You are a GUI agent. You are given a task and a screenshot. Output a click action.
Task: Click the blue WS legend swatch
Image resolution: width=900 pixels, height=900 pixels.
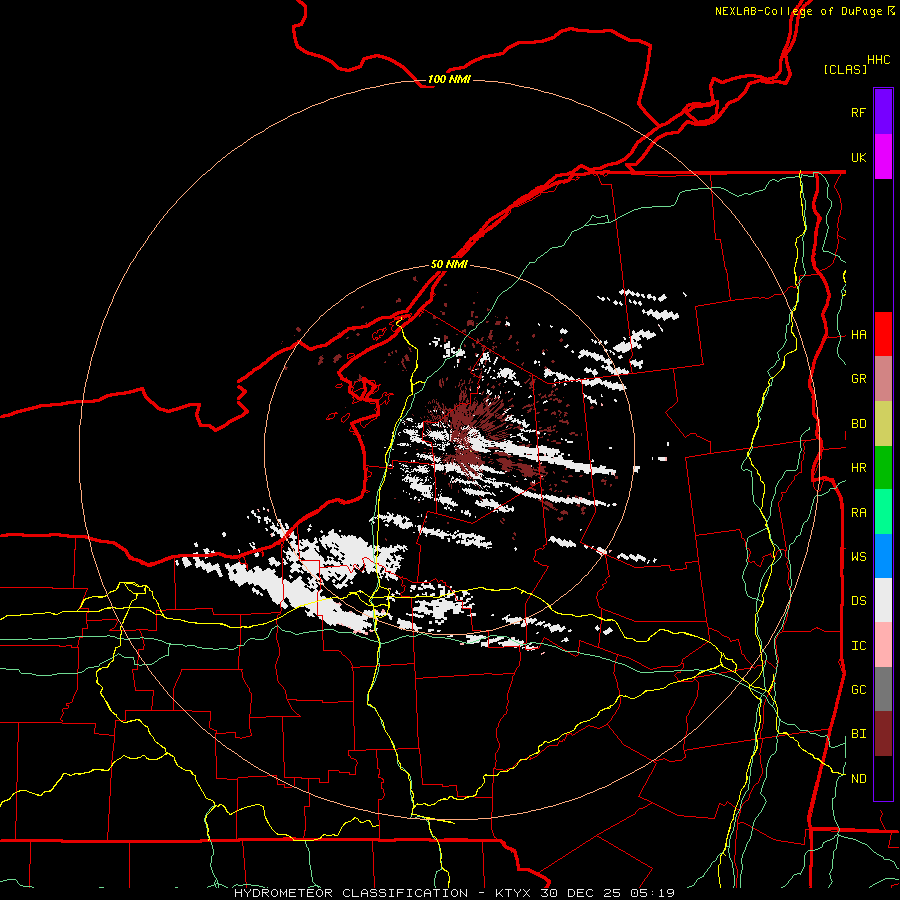883,556
